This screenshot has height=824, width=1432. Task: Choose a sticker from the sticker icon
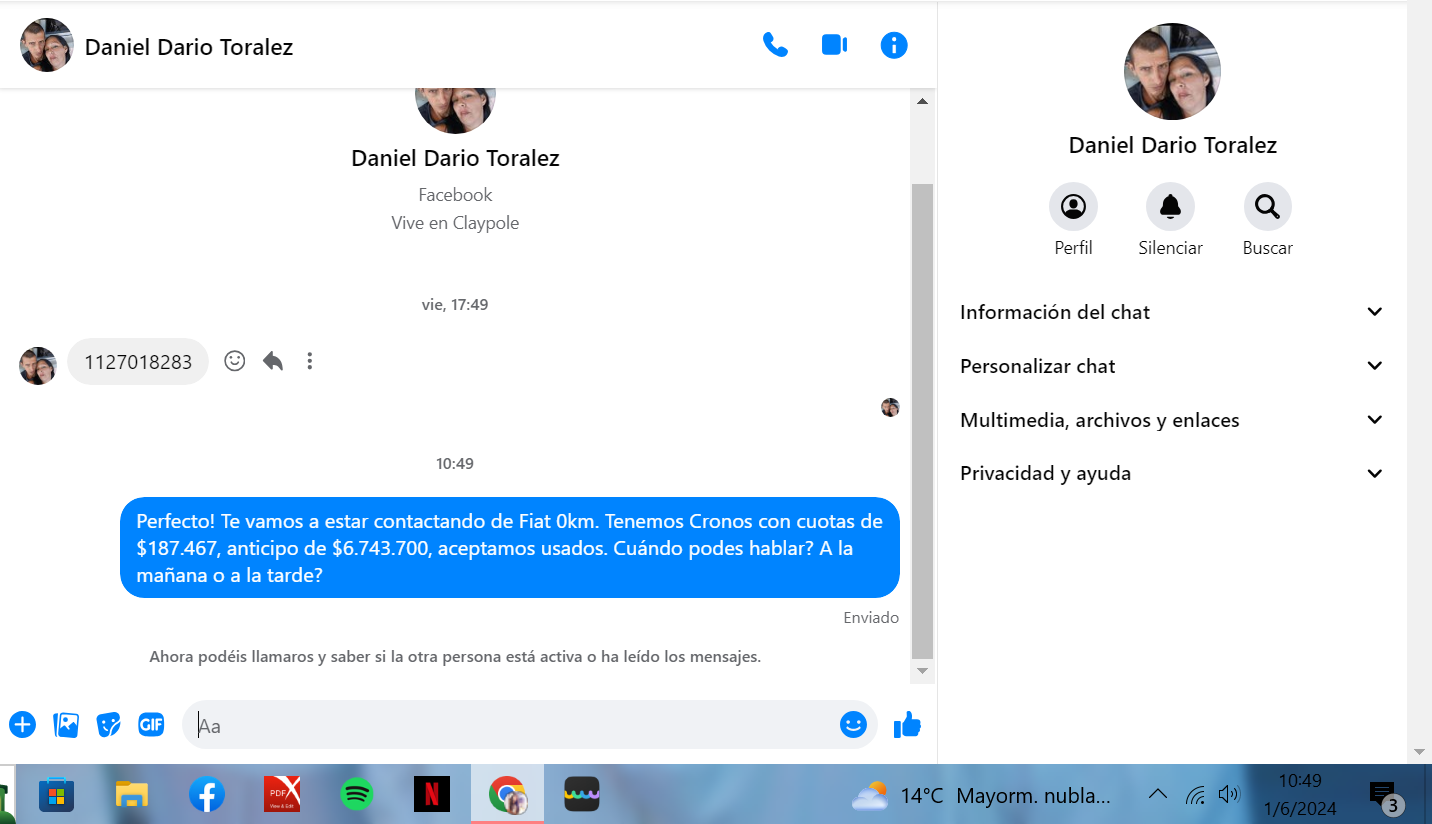(x=108, y=725)
